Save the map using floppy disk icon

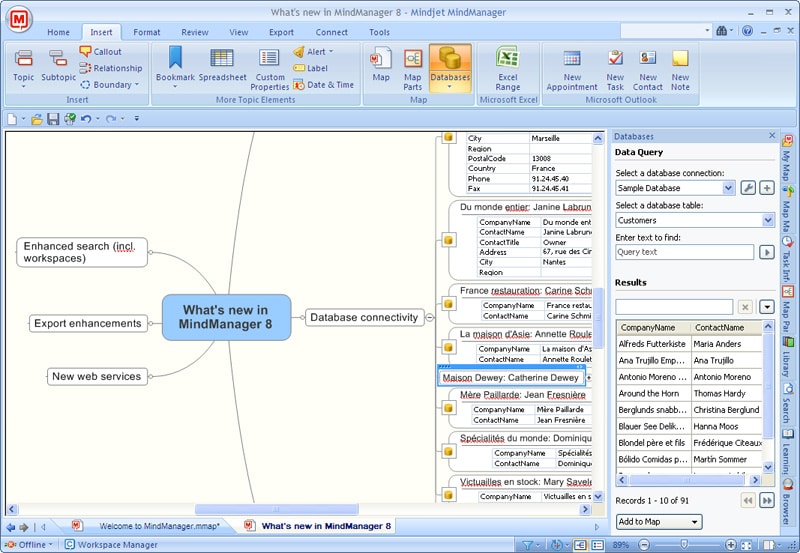click(53, 119)
